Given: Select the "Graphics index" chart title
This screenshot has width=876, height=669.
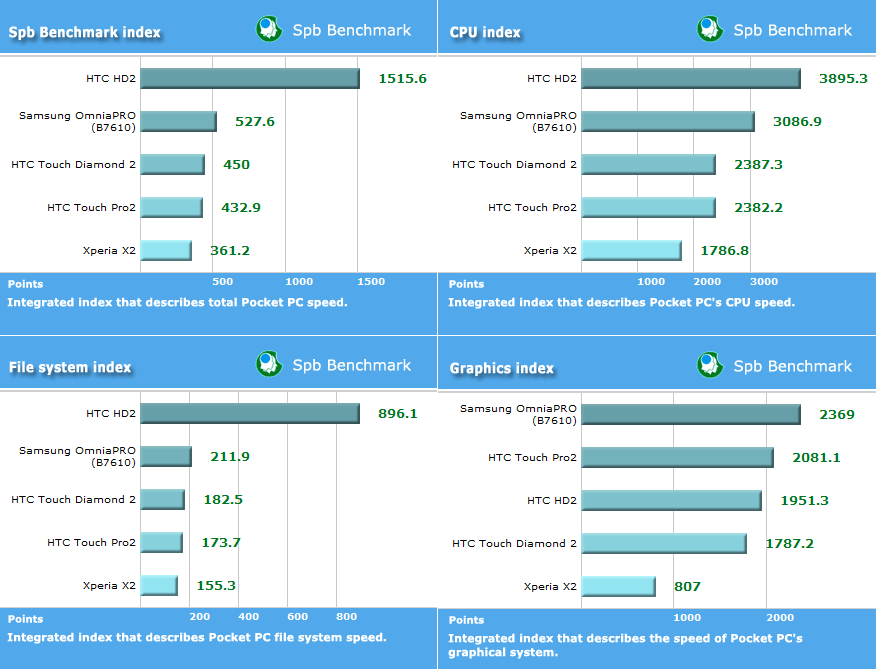Looking at the screenshot, I should click(502, 368).
